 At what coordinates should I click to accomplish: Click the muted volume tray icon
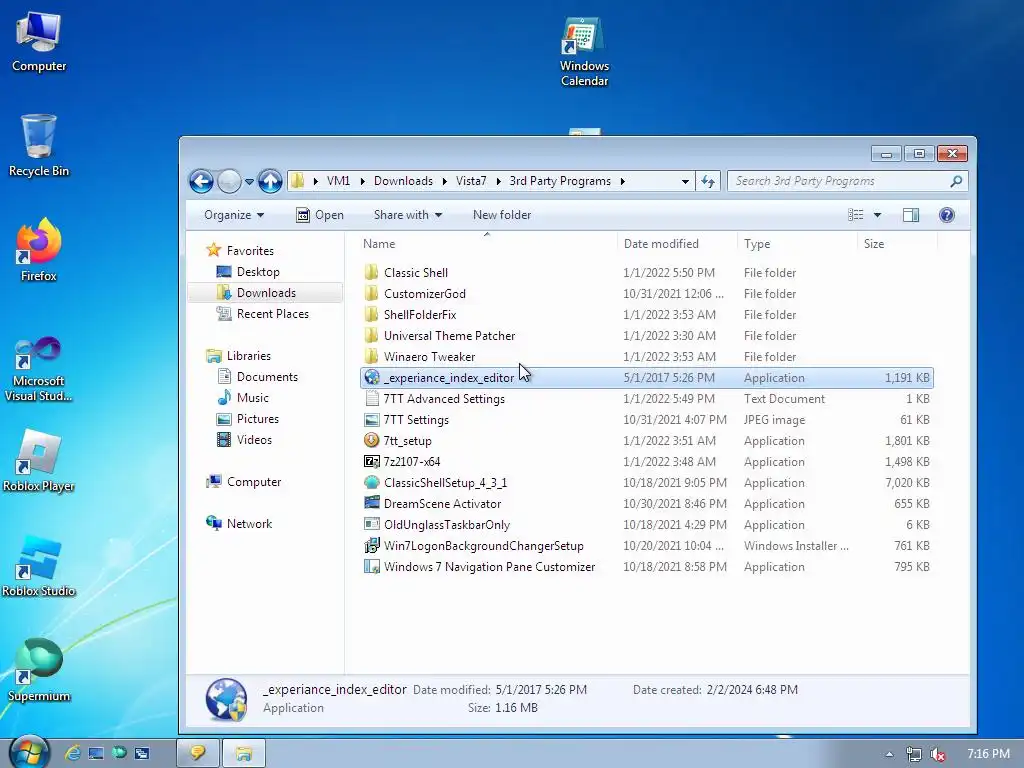pyautogui.click(x=938, y=754)
